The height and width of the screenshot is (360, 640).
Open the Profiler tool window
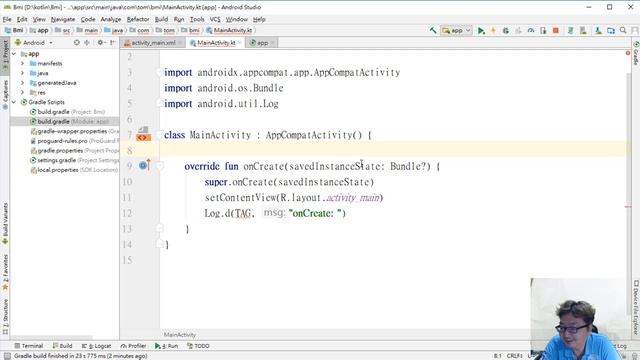coord(133,346)
